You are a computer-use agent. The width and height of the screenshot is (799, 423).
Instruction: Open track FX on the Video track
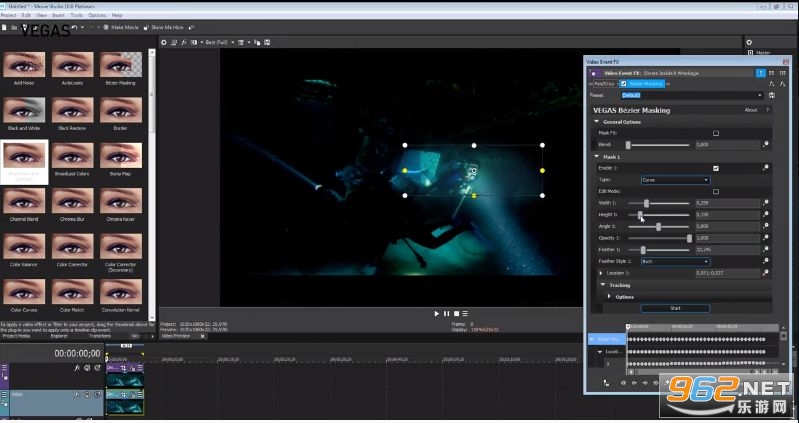(x=78, y=394)
